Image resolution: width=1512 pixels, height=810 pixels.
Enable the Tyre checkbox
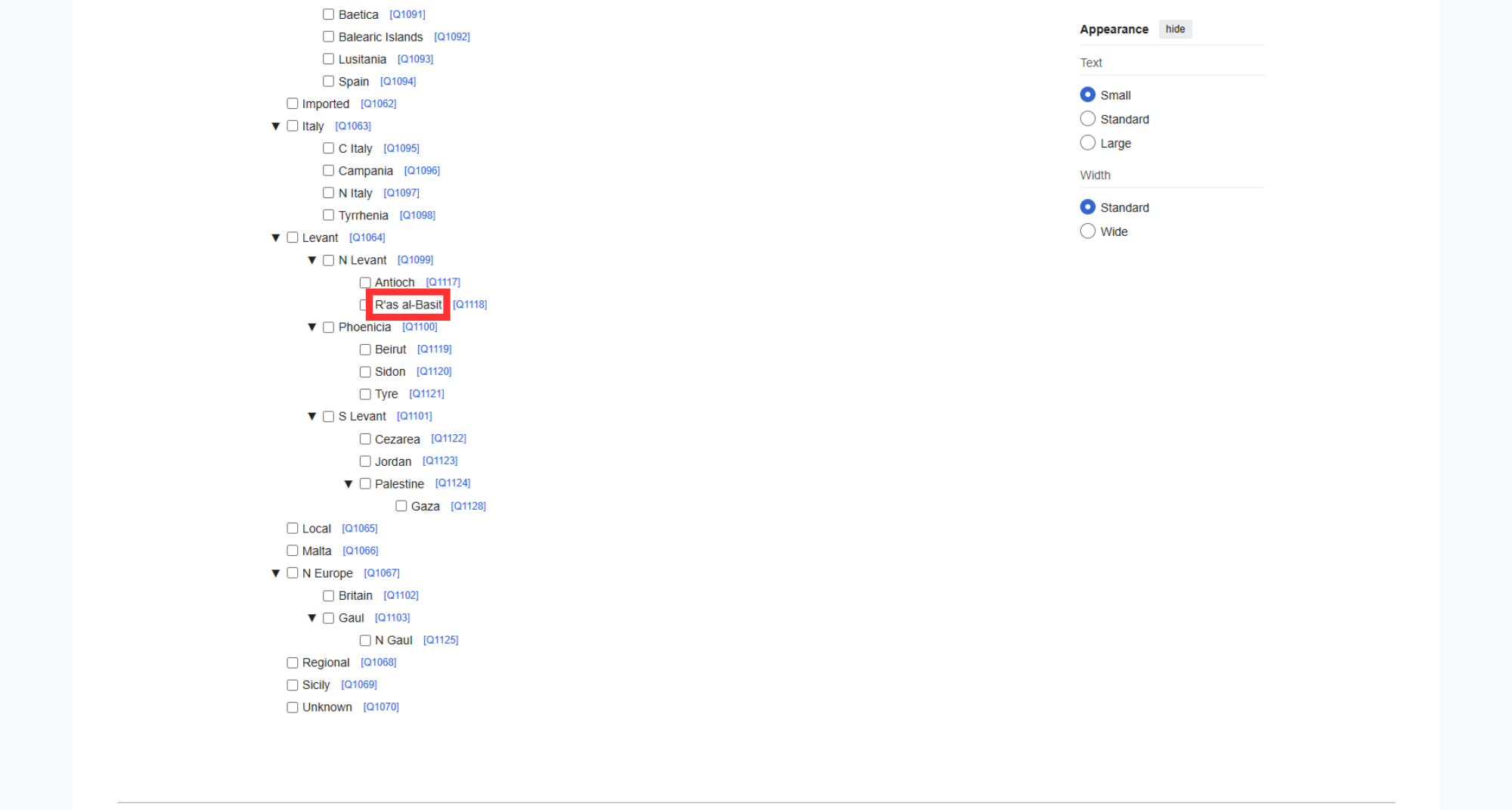click(x=364, y=394)
